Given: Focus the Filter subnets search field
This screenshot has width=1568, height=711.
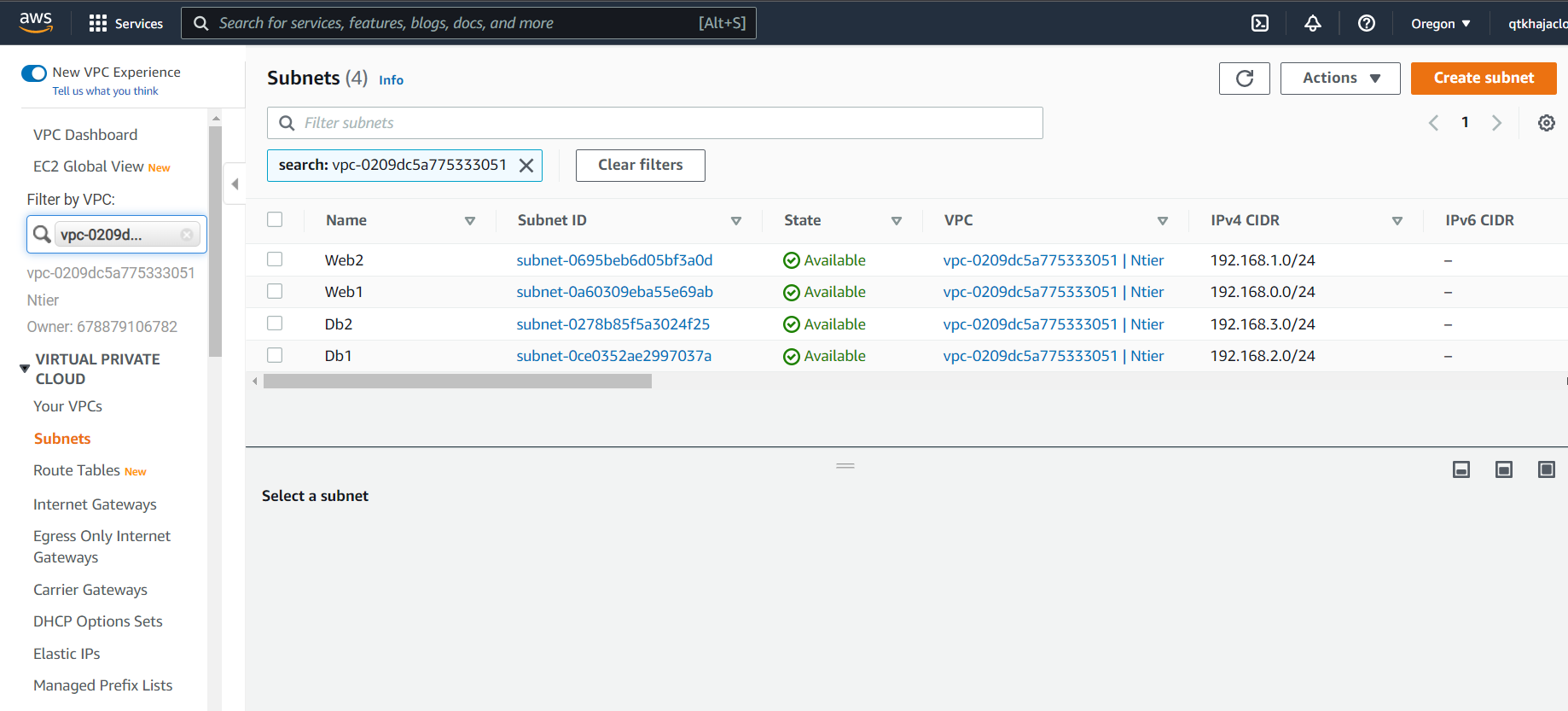Looking at the screenshot, I should pos(655,123).
